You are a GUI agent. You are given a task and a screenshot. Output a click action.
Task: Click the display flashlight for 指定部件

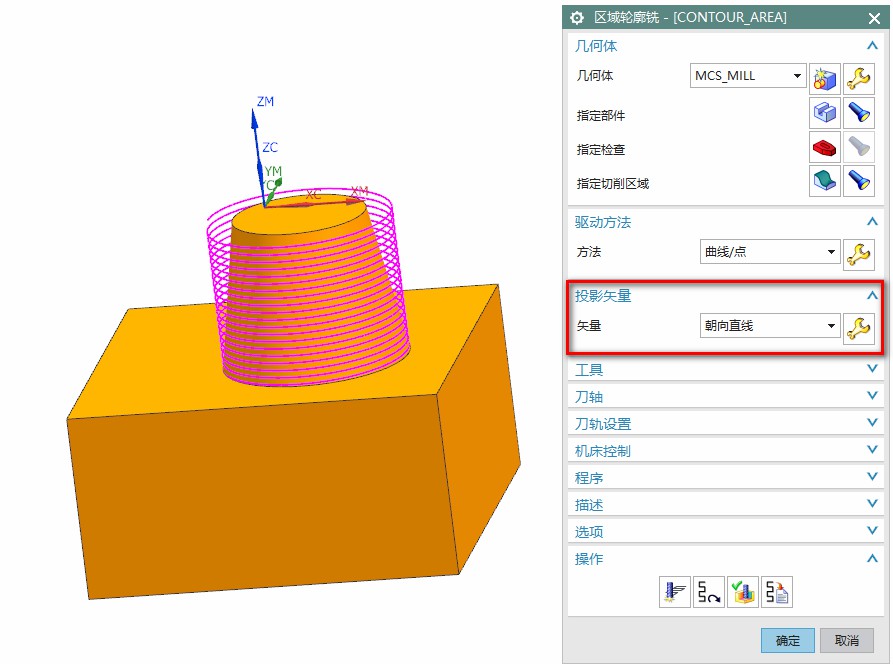pos(859,113)
